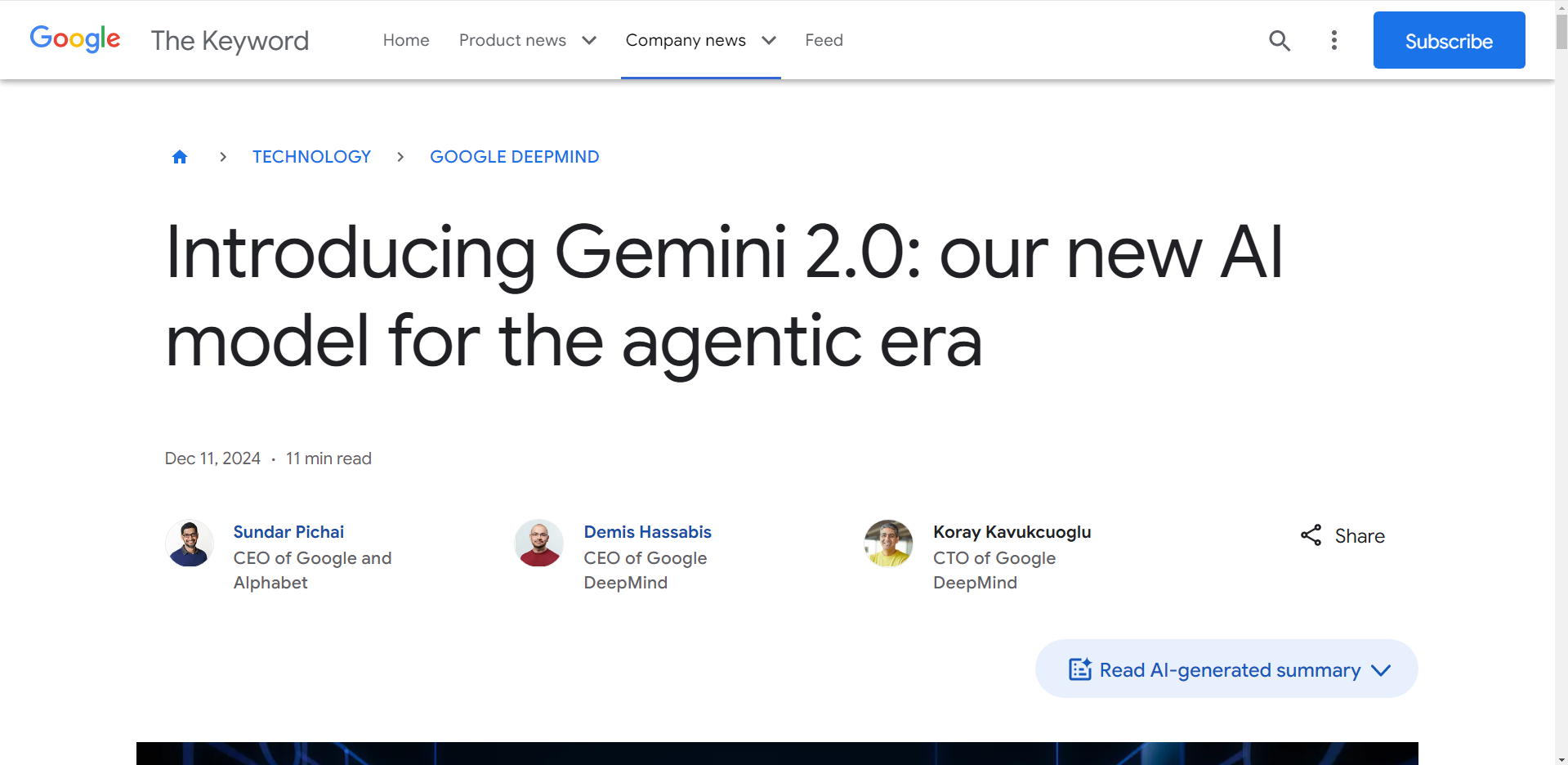Open the search magnifier icon
Screen dimensions: 1568x765
(x=1280, y=40)
